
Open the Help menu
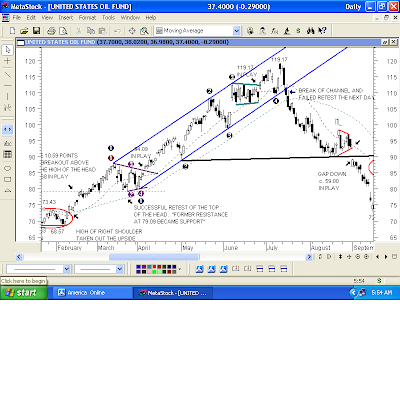coord(151,18)
